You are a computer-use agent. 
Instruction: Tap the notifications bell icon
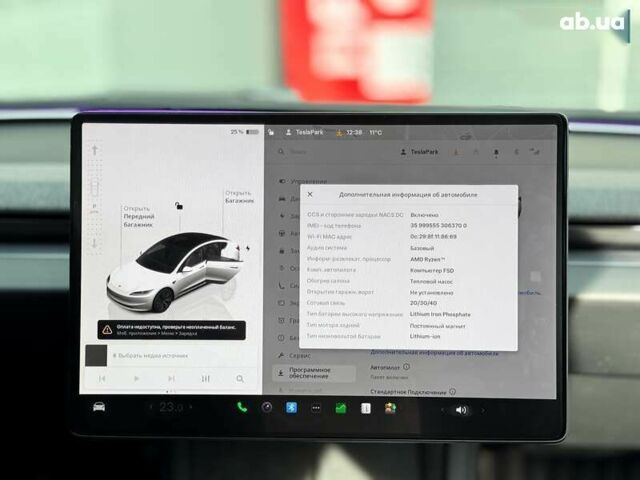(496, 153)
